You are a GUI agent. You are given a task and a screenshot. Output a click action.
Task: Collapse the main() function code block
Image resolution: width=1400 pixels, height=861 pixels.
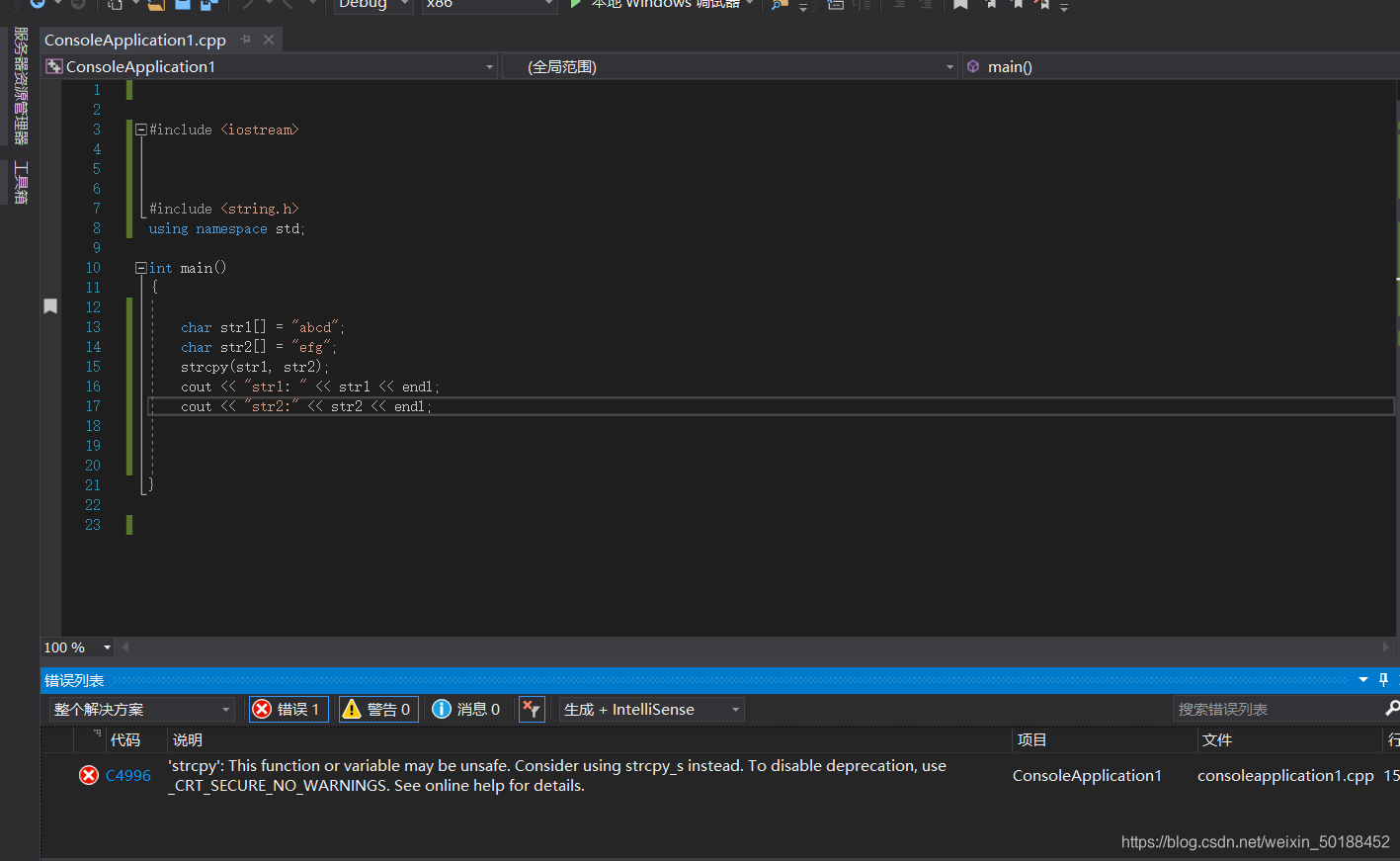coord(139,267)
